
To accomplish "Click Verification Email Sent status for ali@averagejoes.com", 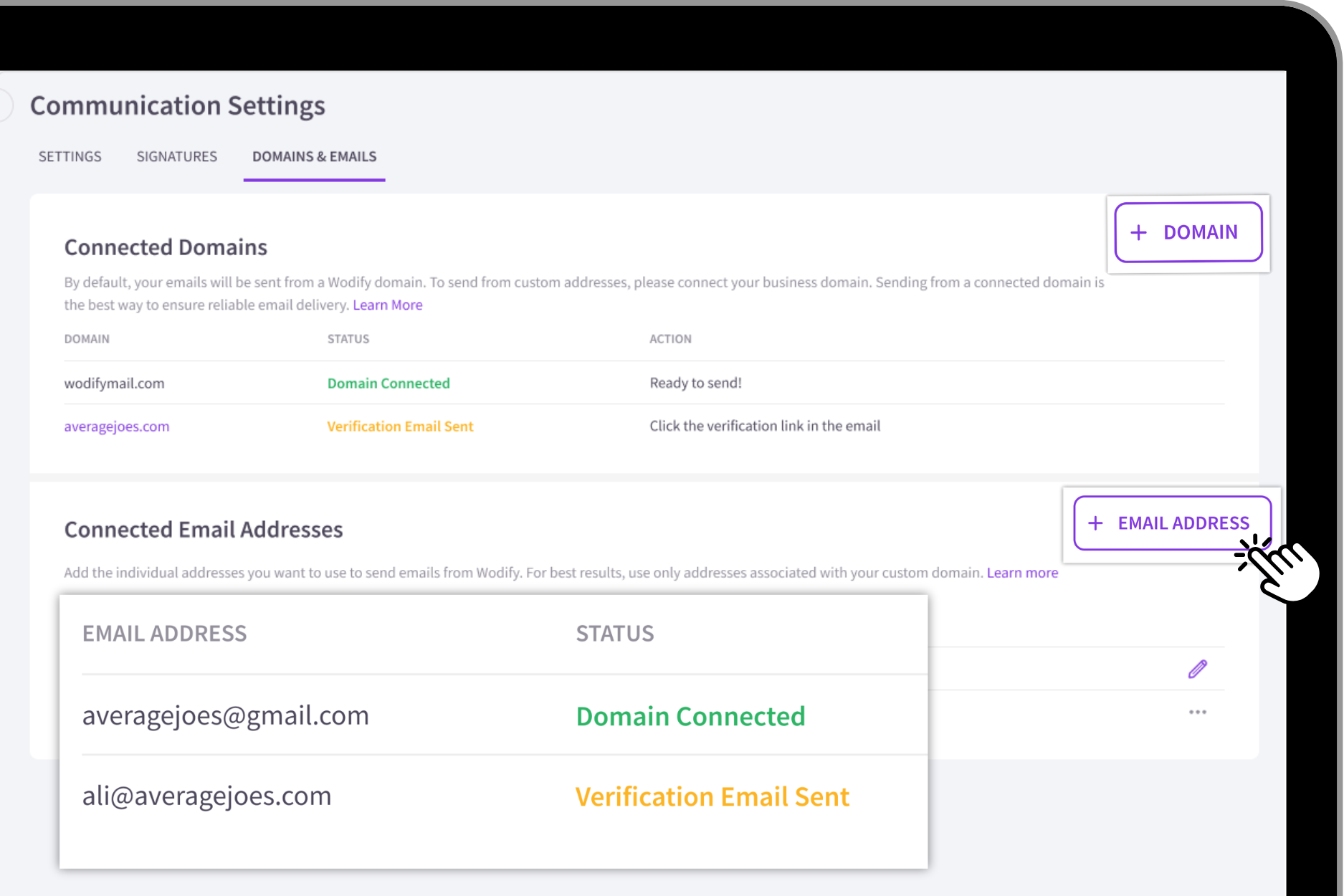I will pyautogui.click(x=712, y=796).
